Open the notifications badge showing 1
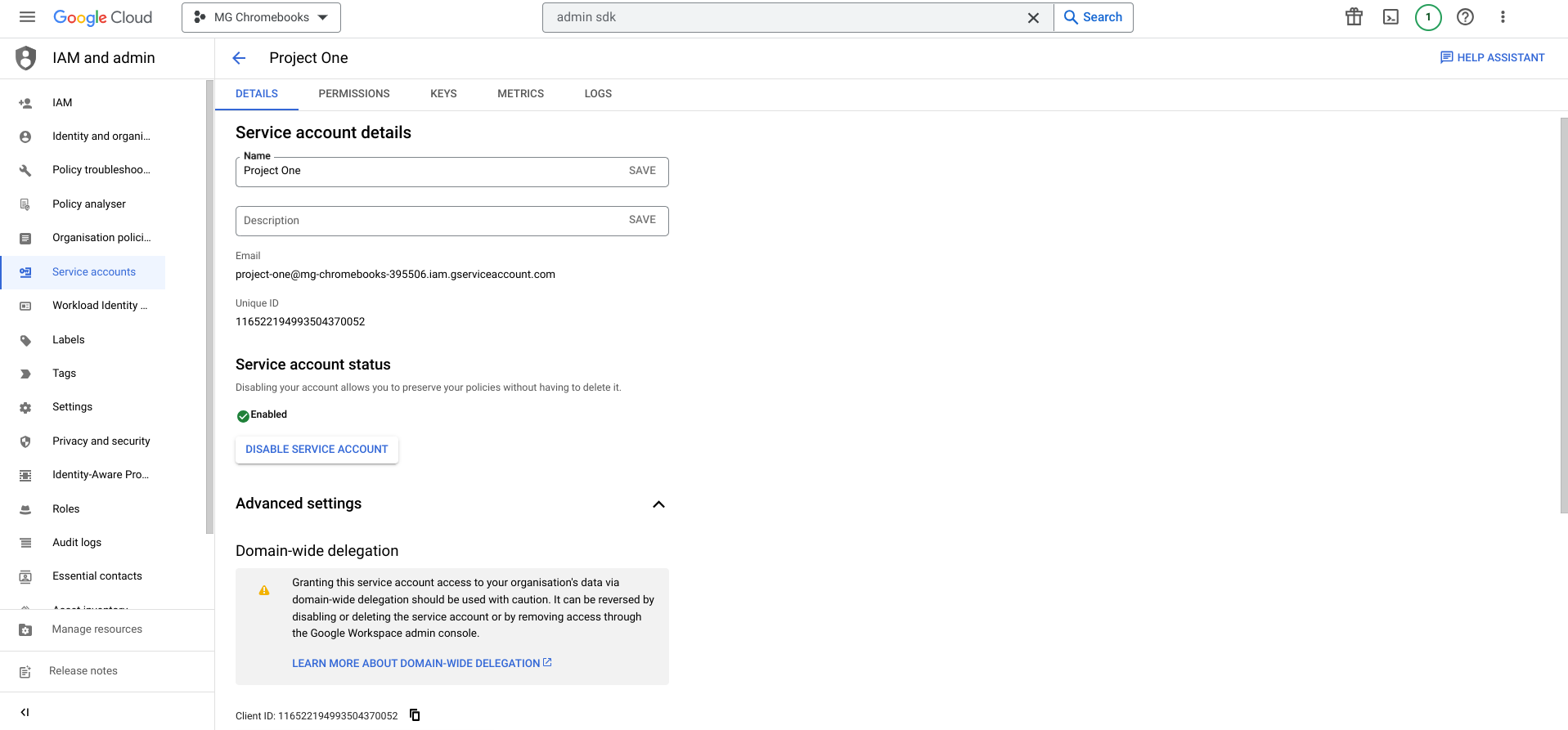Screen dimensions: 1568x730 pyautogui.click(x=1428, y=17)
